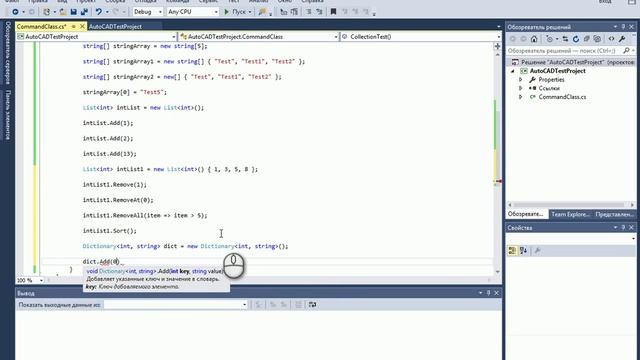The width and height of the screenshot is (640, 360).
Task: Open the Показать выходные данные из dropdown
Action: (x=176, y=305)
